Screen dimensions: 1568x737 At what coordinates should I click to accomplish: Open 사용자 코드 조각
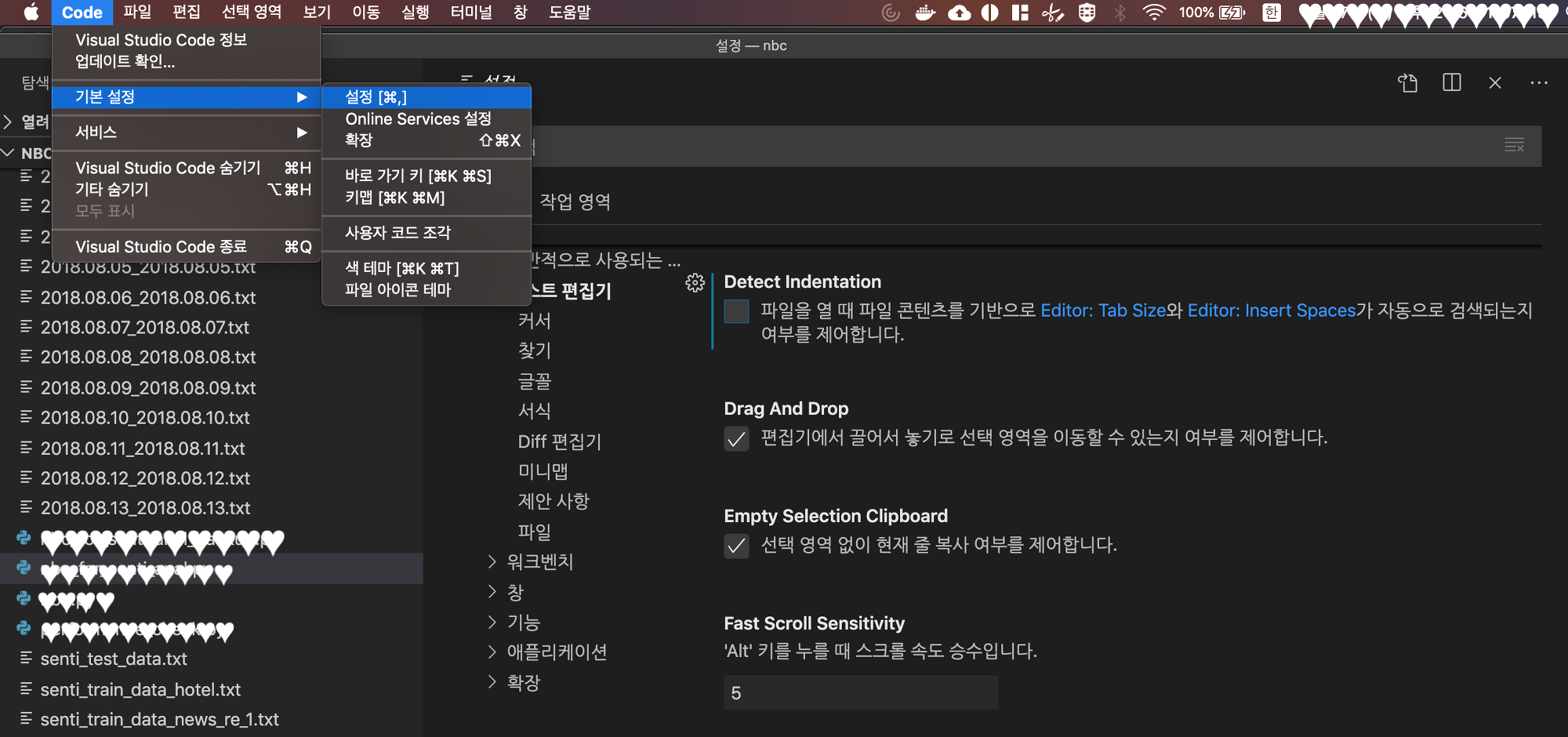coord(426,232)
